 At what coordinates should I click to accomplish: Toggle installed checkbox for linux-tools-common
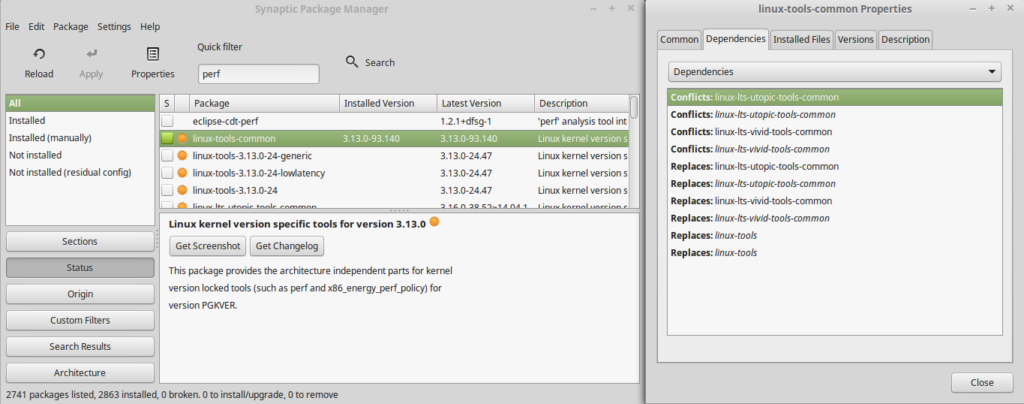[167, 138]
